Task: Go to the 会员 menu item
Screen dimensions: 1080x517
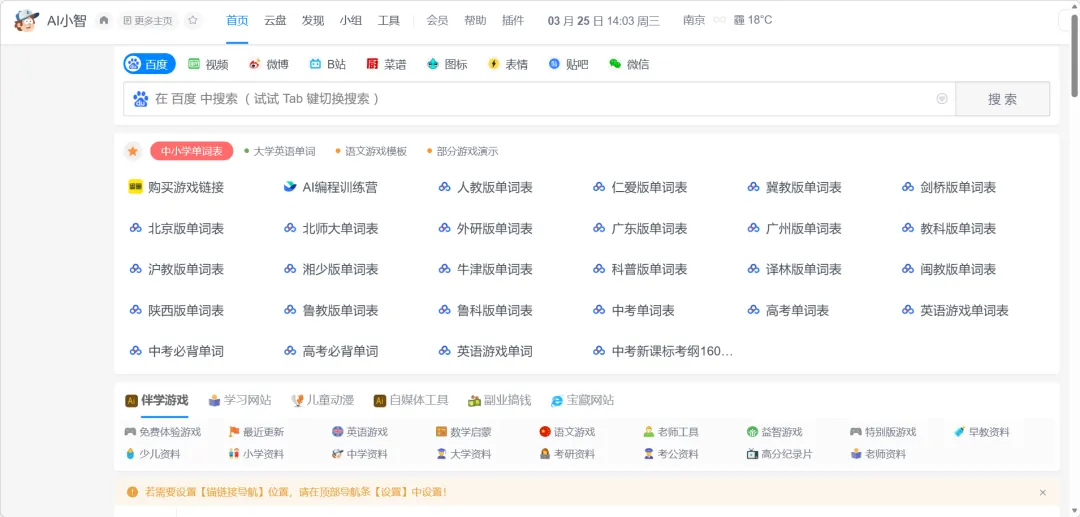Action: pyautogui.click(x=437, y=21)
